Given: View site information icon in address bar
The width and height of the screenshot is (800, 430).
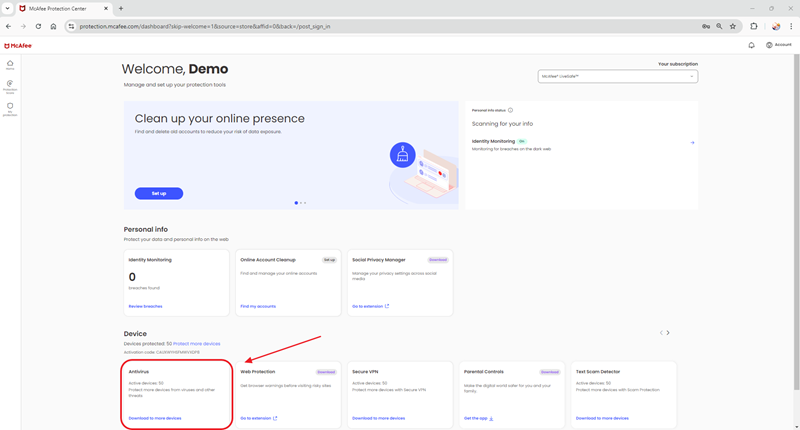Looking at the screenshot, I should click(x=71, y=26).
